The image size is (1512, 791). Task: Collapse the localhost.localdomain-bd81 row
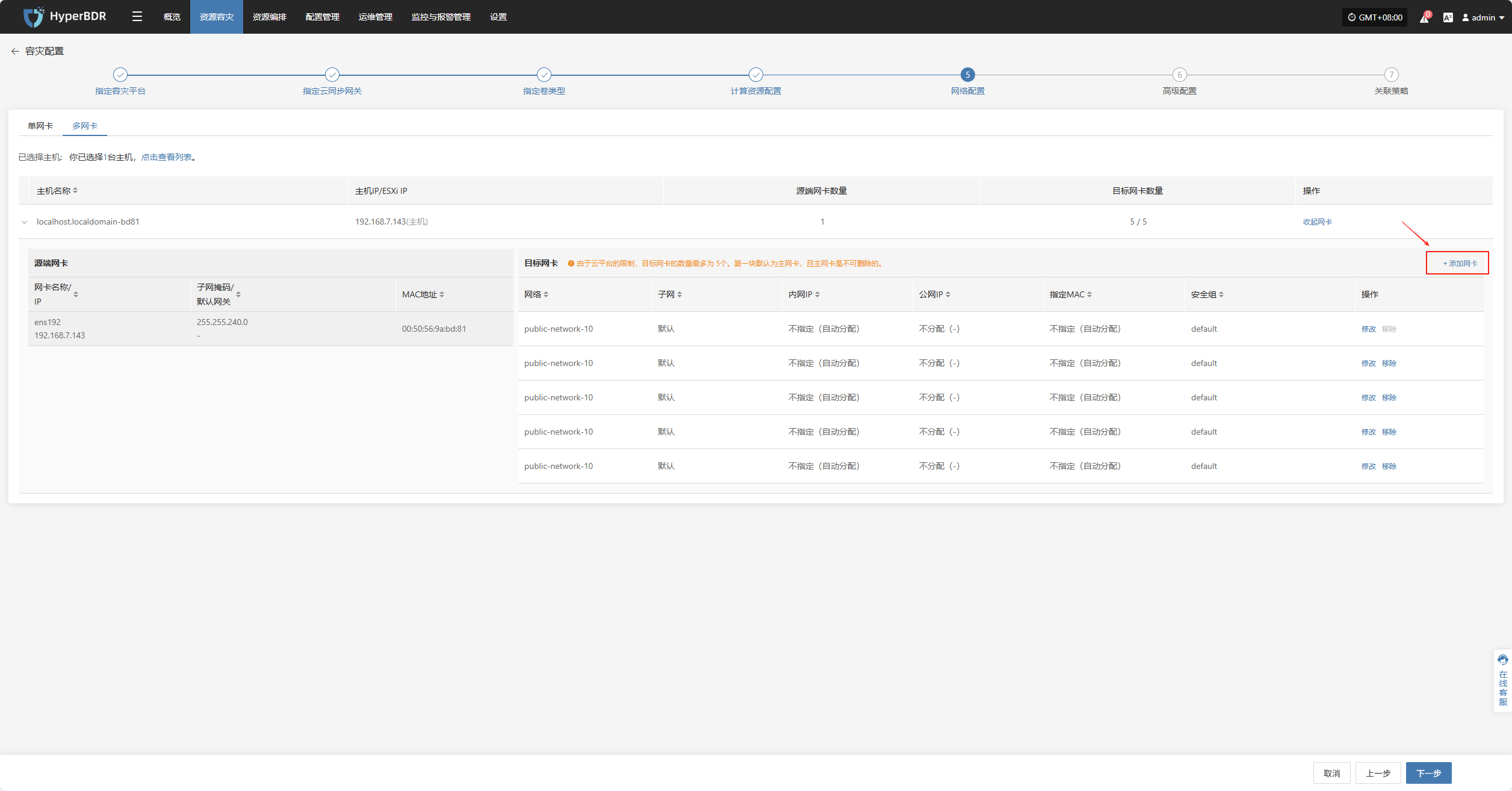[x=25, y=222]
